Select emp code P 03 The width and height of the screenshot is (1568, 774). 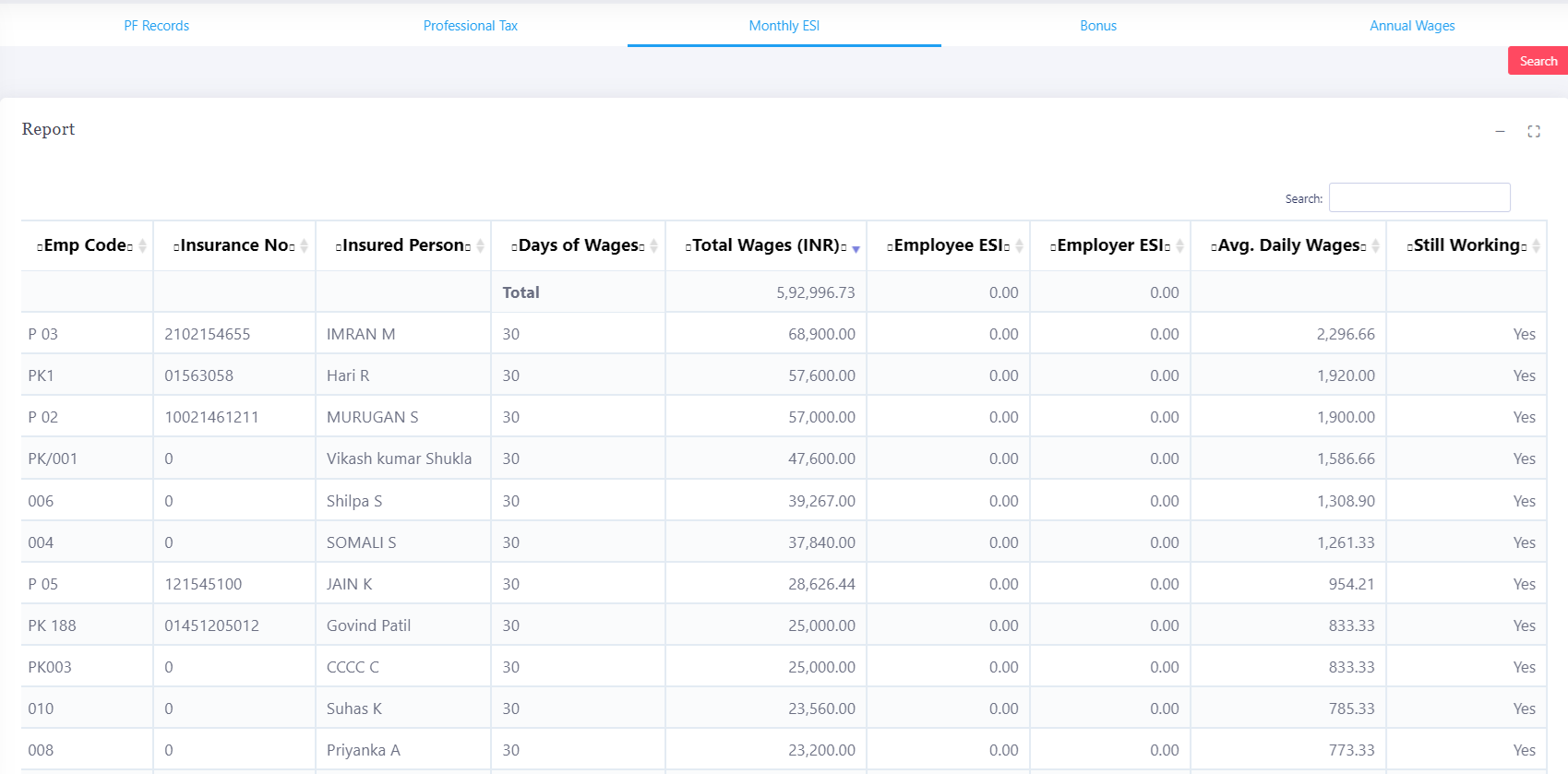click(x=42, y=334)
